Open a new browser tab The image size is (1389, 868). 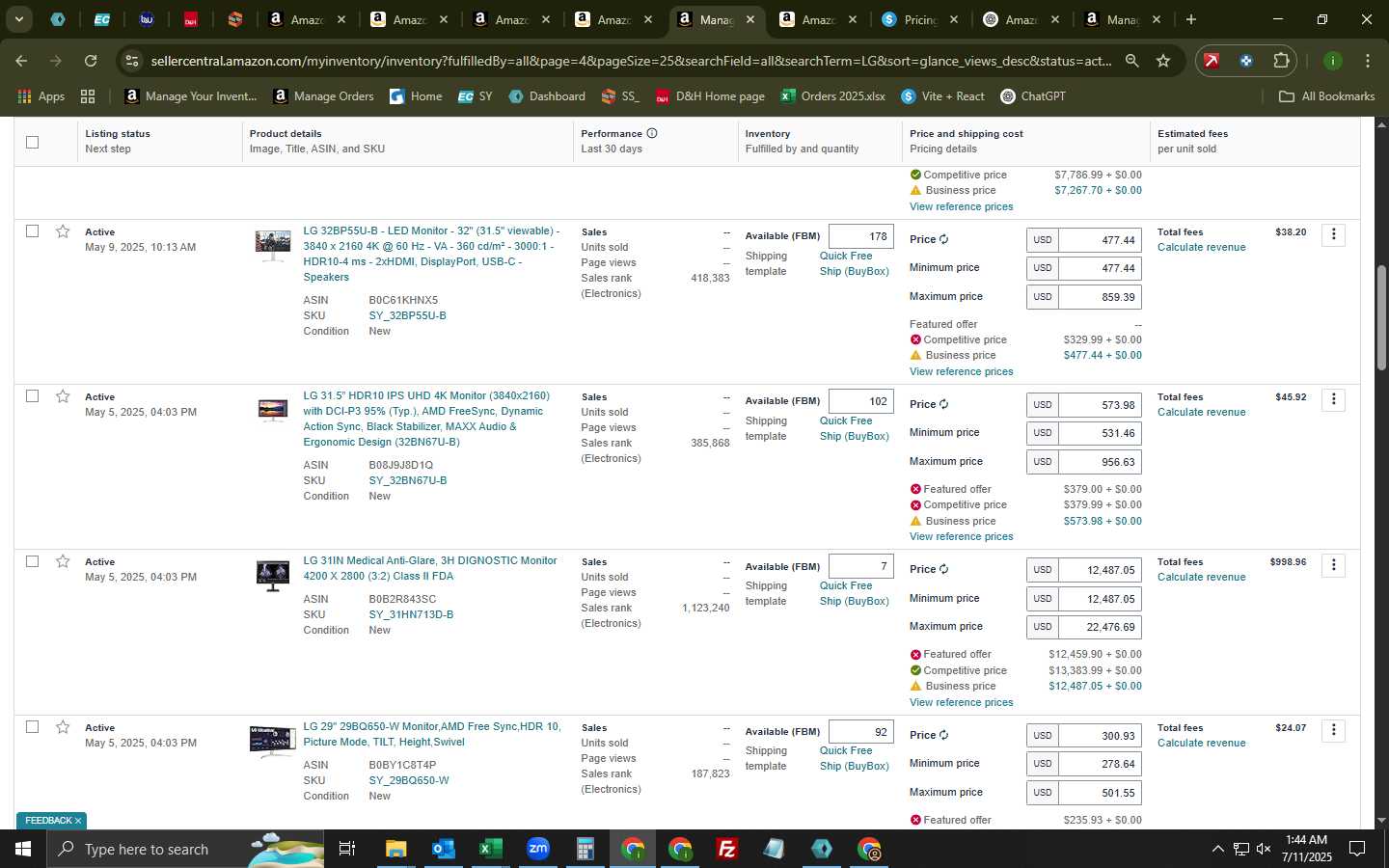point(1191,19)
